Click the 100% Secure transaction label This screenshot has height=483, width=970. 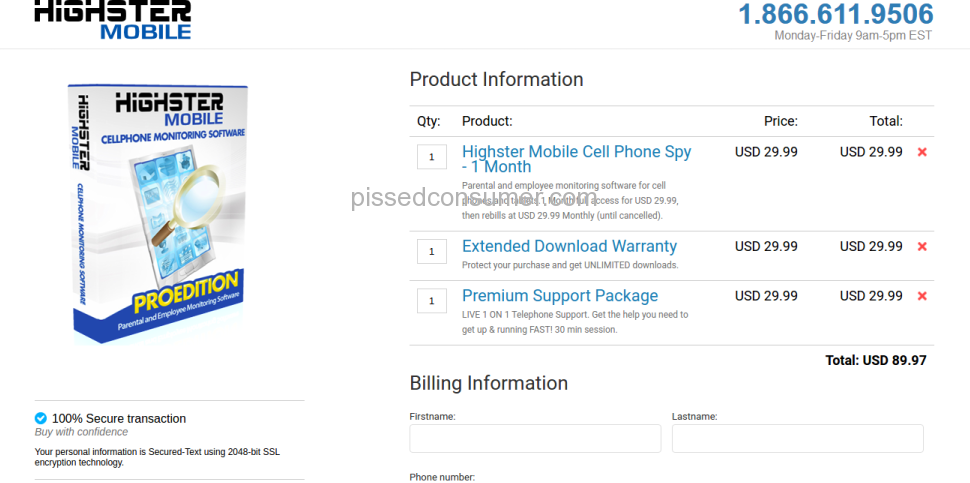tap(119, 419)
